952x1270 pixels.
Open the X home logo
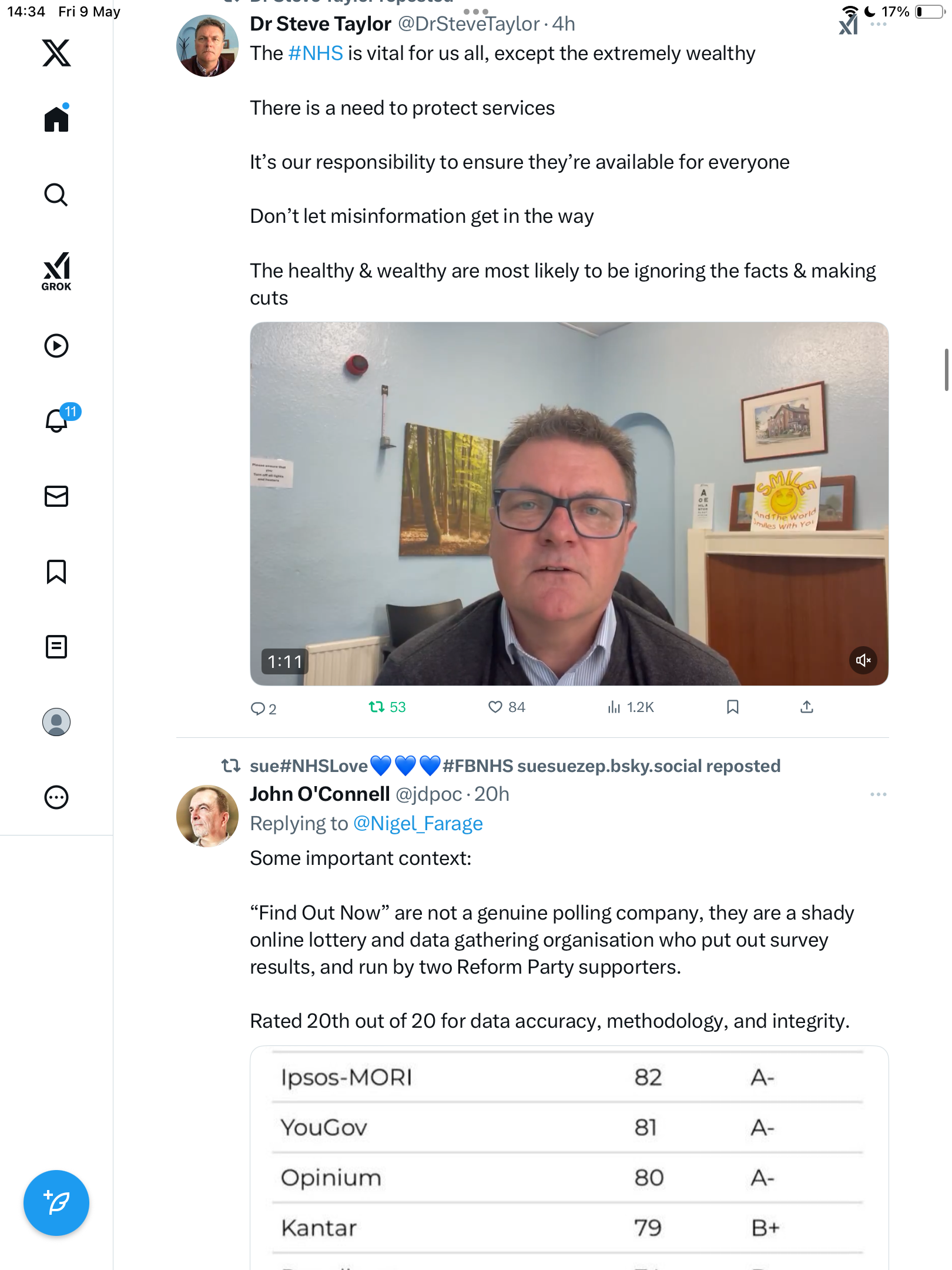[56, 53]
